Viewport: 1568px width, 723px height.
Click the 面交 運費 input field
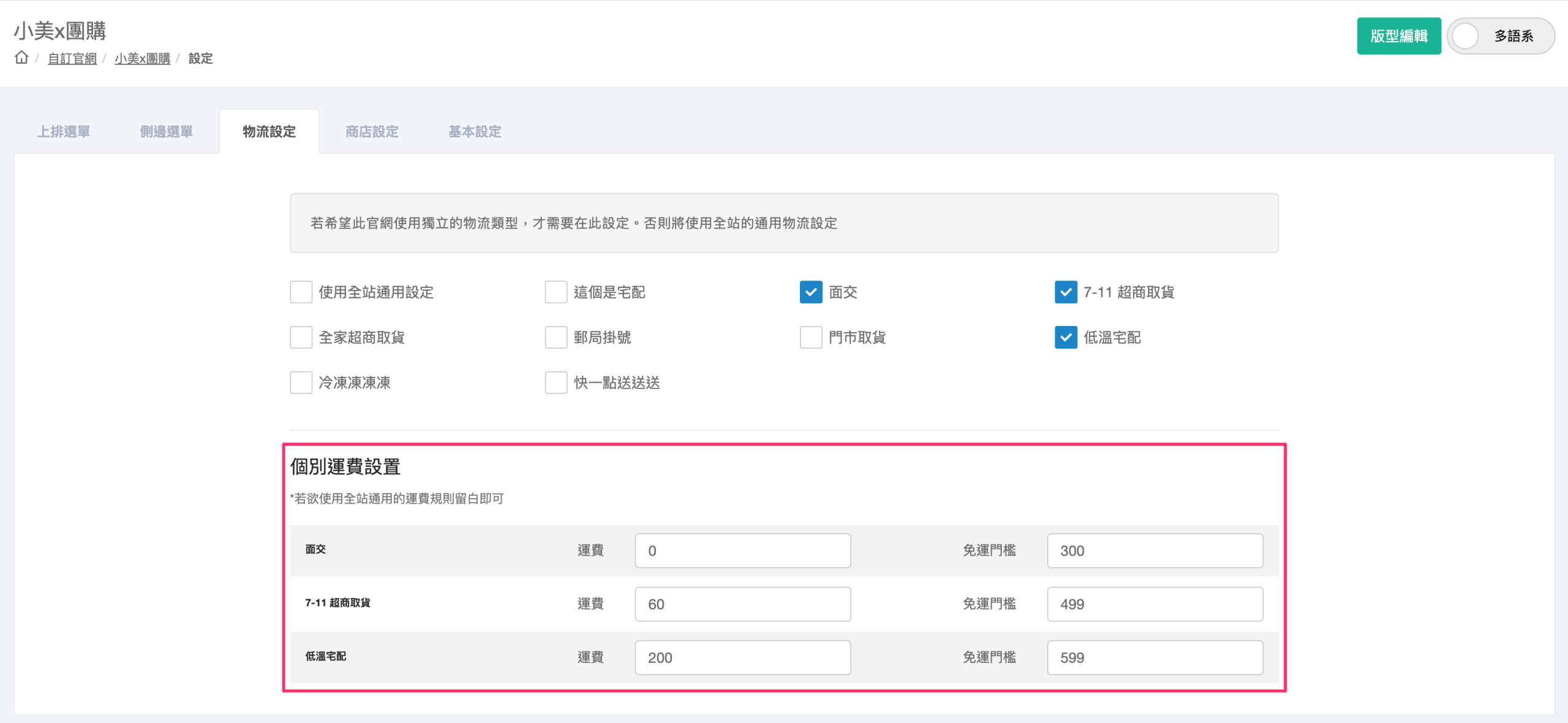click(742, 551)
